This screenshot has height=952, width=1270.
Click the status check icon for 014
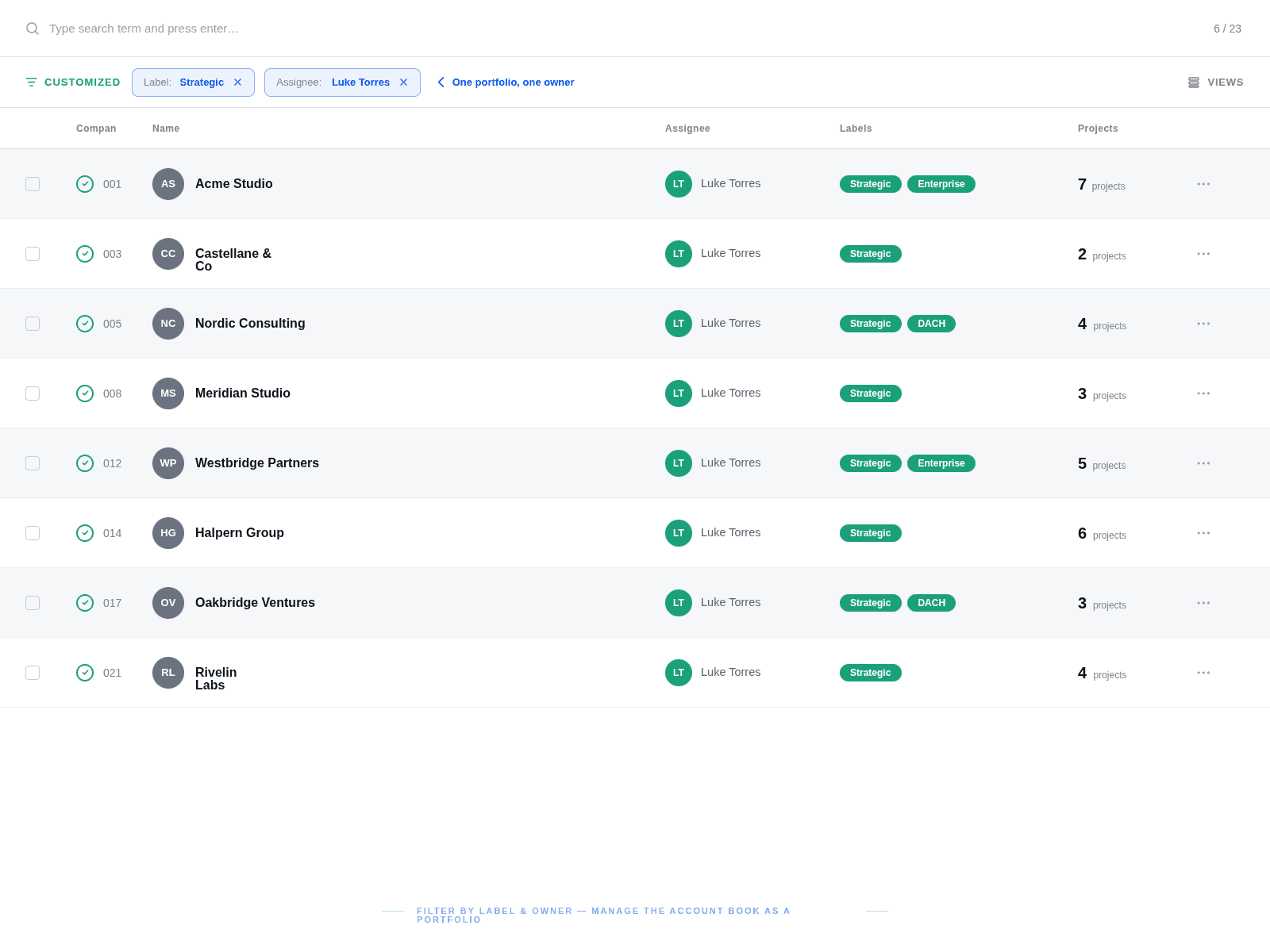85,533
